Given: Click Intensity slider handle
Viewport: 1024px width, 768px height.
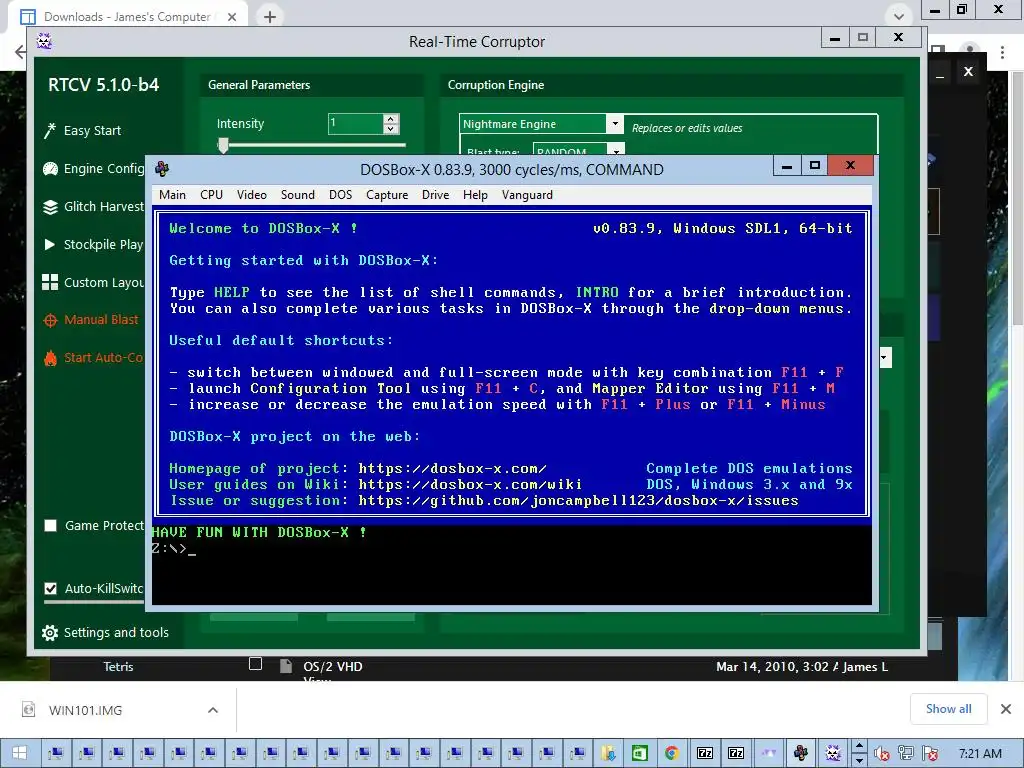Looking at the screenshot, I should click(223, 145).
